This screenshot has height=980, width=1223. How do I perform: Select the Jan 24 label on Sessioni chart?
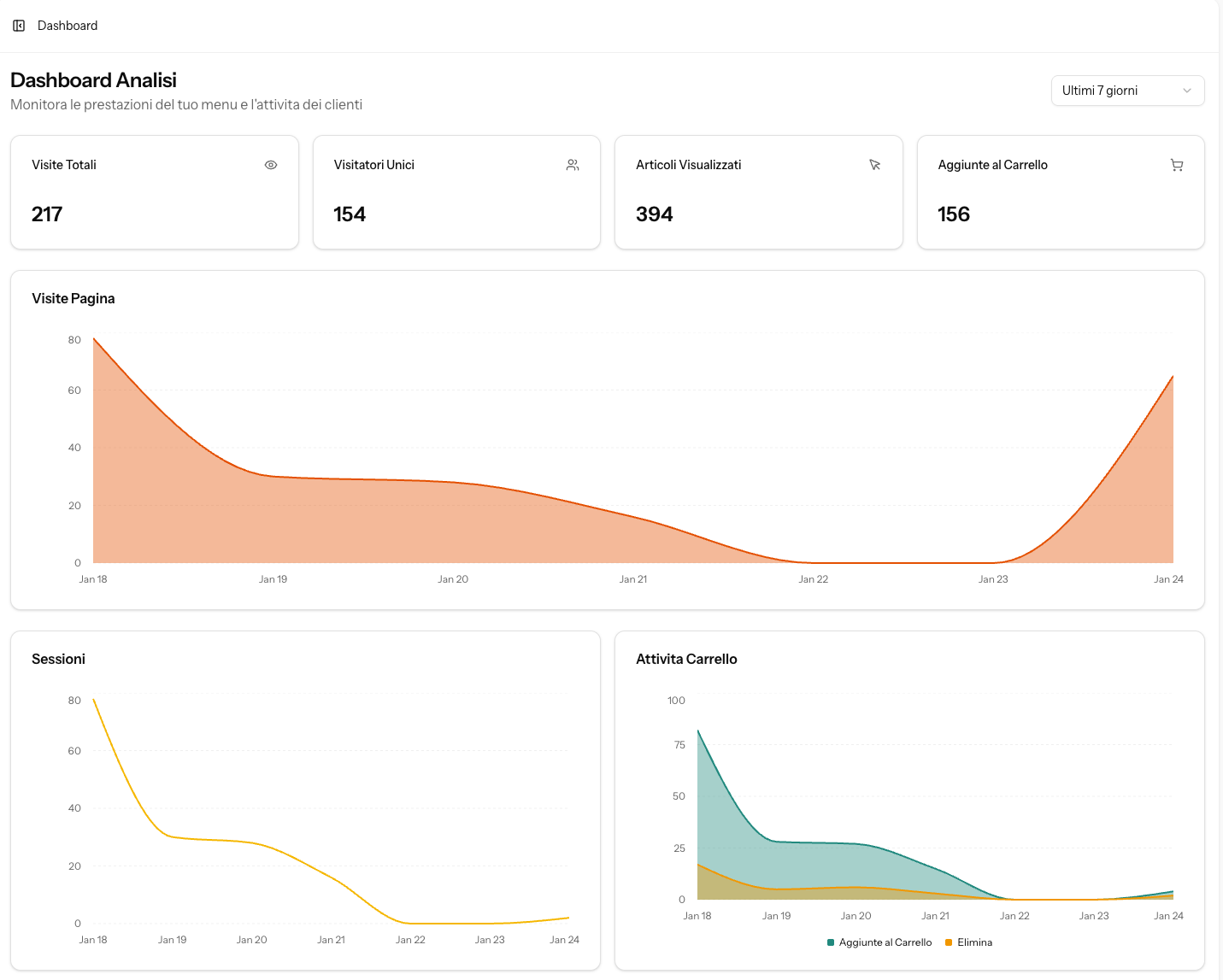(564, 939)
